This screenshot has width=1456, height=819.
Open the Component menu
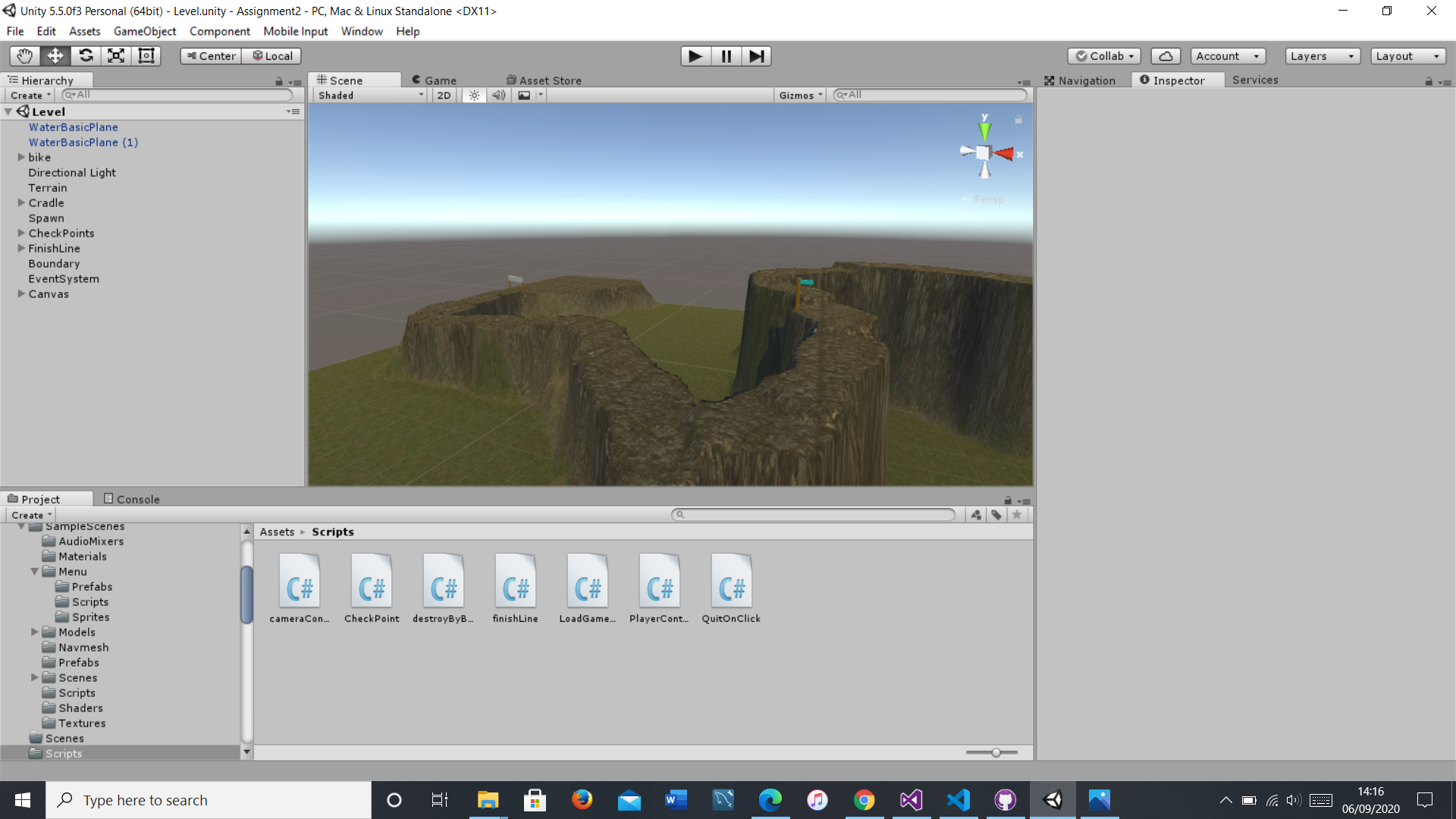tap(220, 31)
